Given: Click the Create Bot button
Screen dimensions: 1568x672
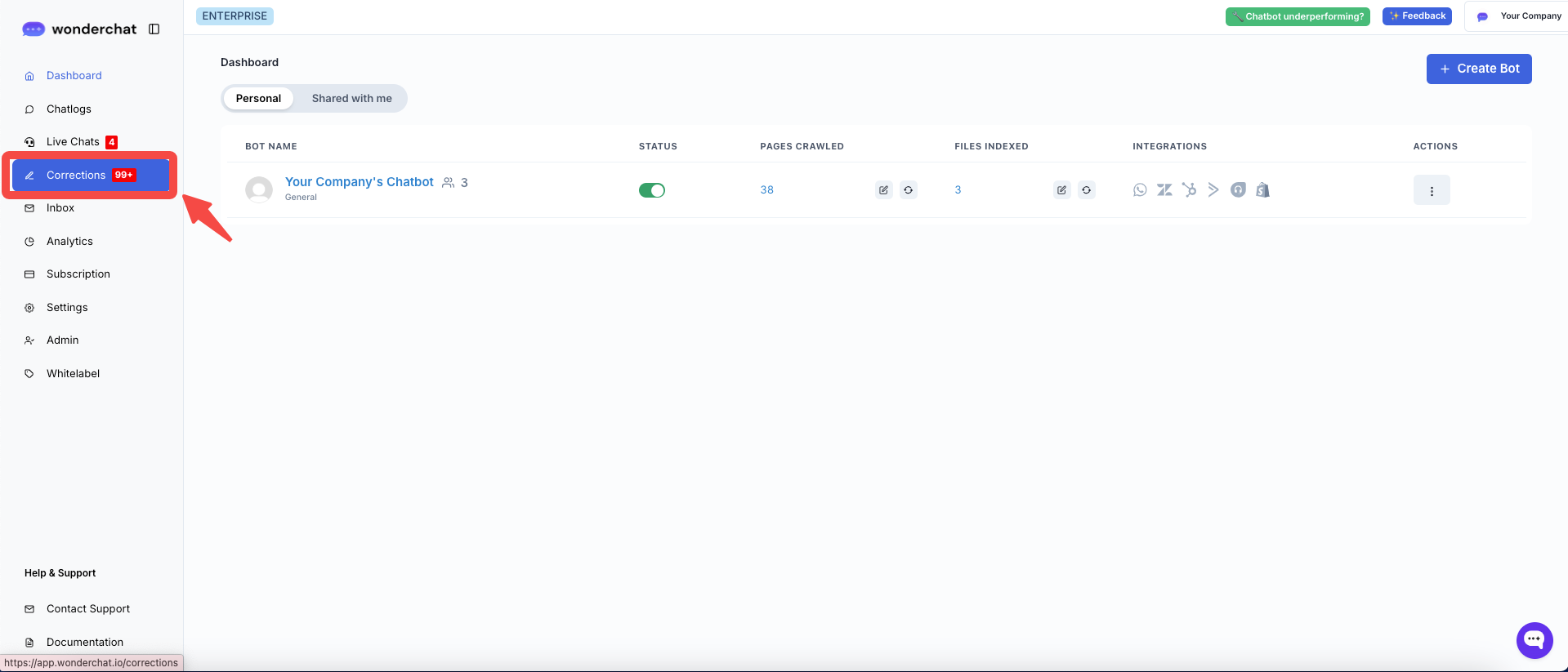Looking at the screenshot, I should coord(1478,69).
